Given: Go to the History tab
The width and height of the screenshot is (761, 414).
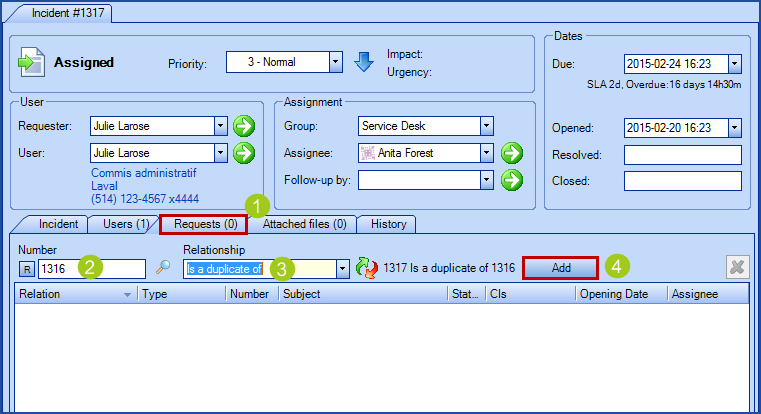Looking at the screenshot, I should (x=388, y=224).
